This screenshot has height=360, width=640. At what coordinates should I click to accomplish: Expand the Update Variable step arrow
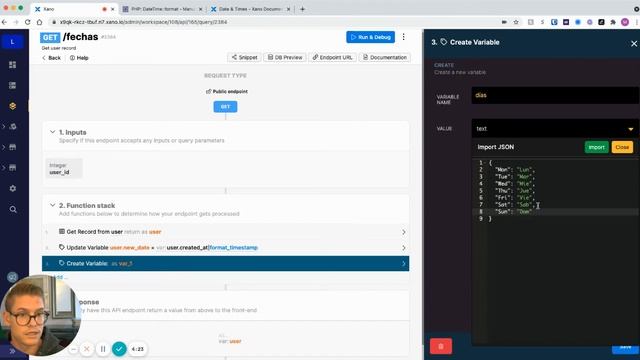click(x=403, y=248)
